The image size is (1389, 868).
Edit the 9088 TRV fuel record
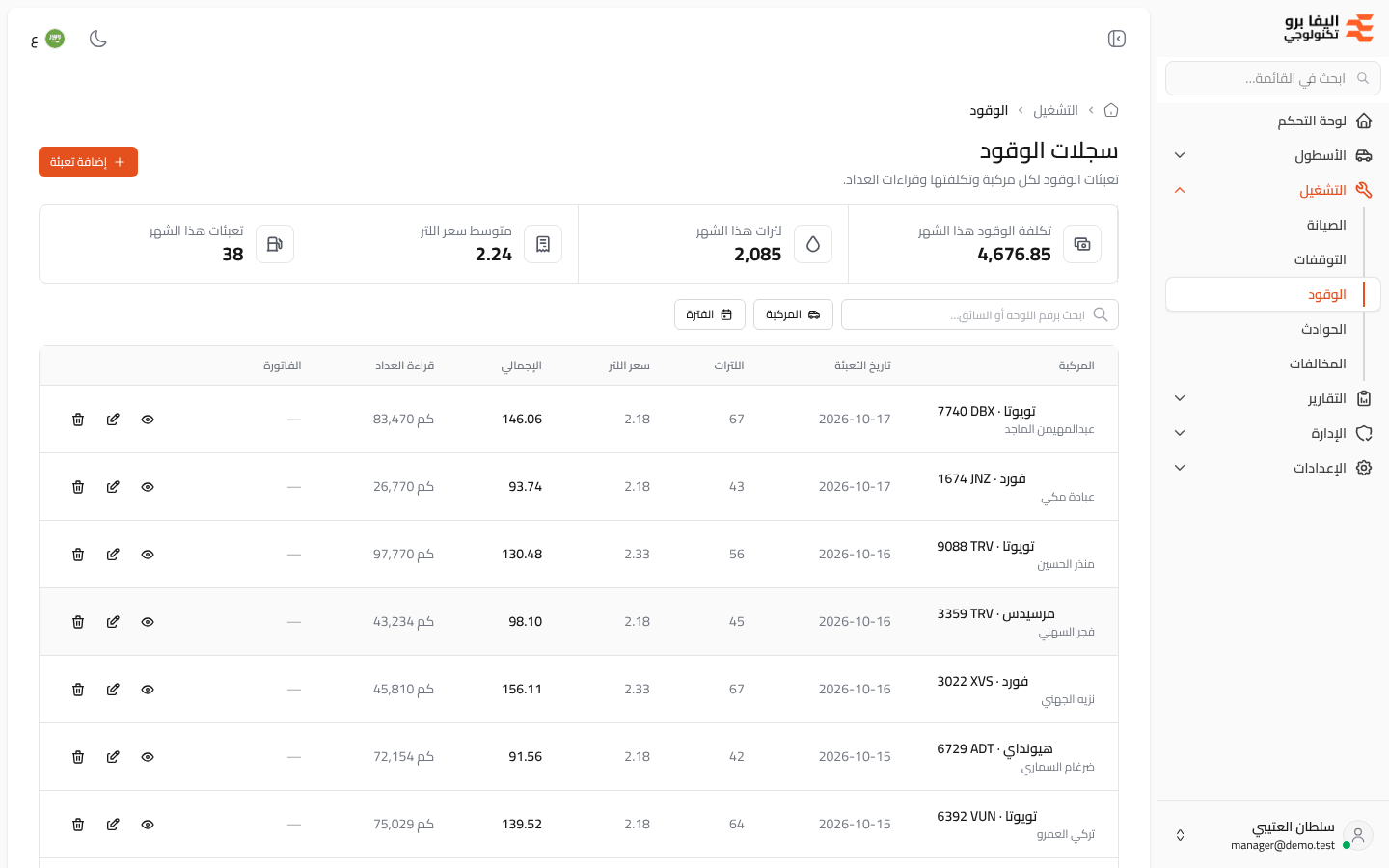click(113, 555)
